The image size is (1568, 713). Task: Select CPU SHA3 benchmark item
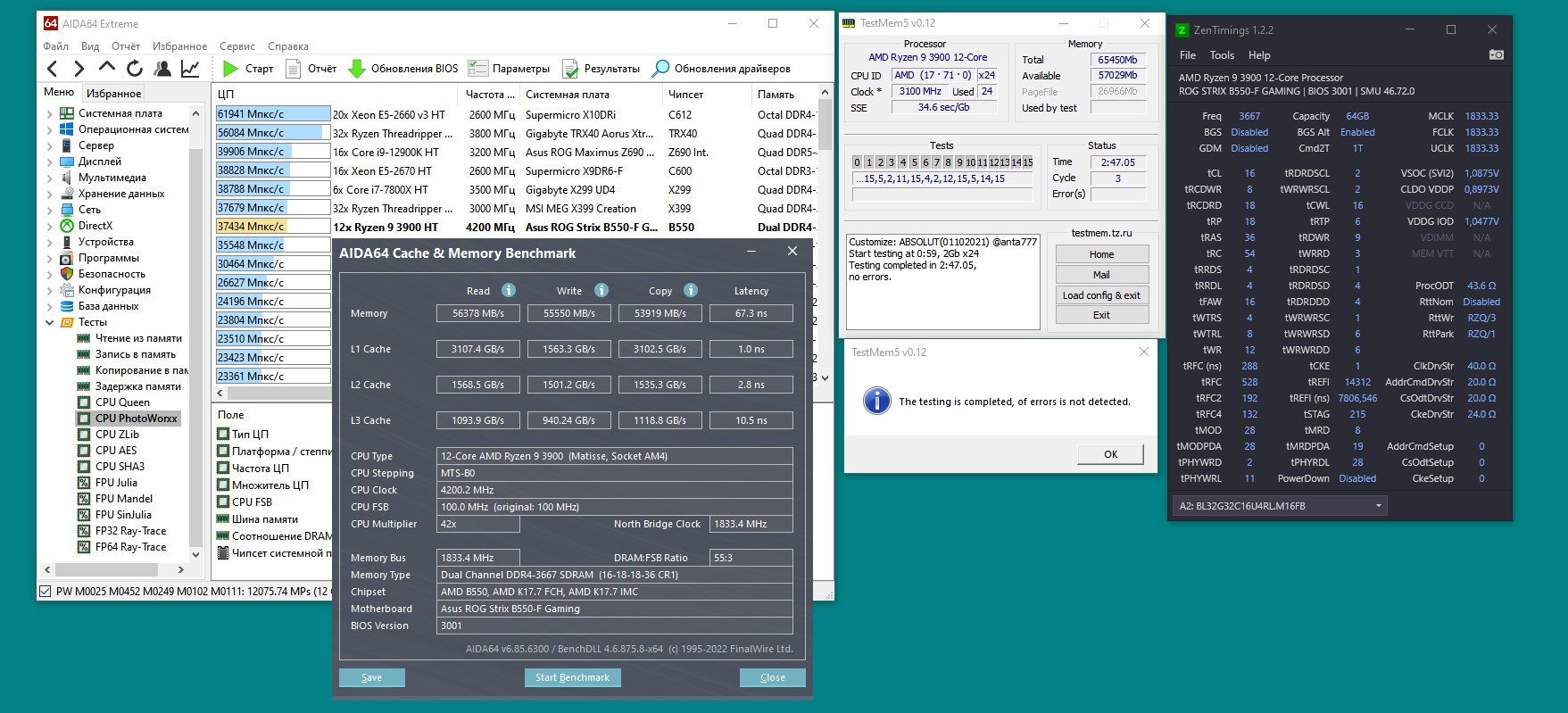coord(120,467)
